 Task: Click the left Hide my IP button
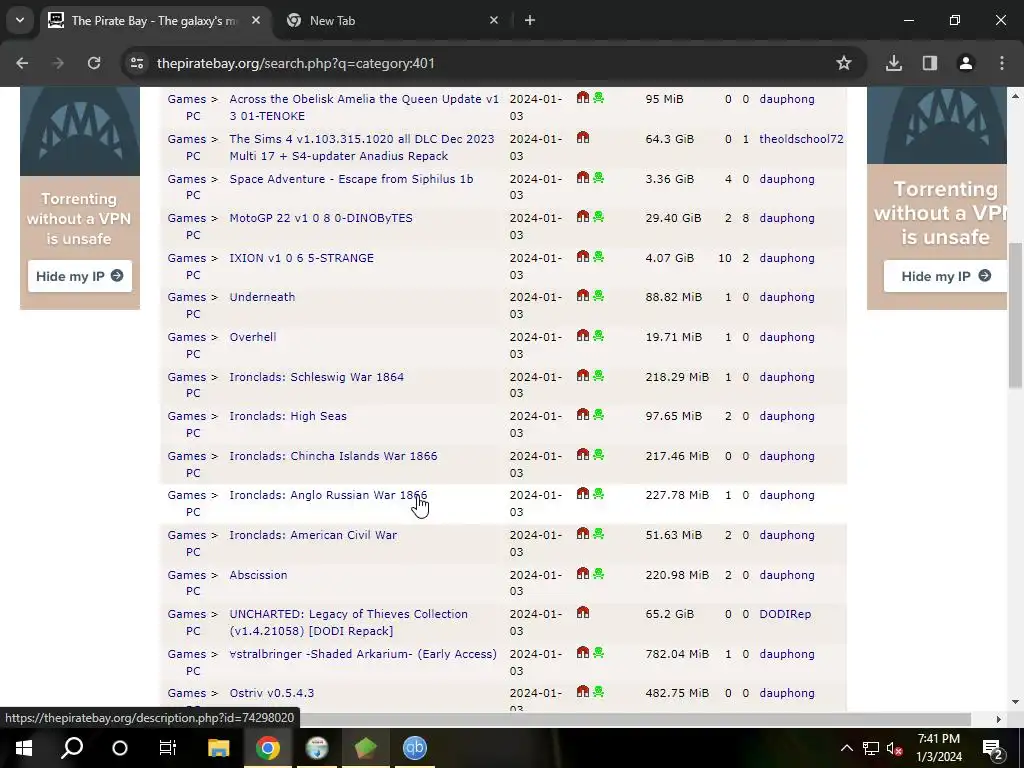[80, 276]
